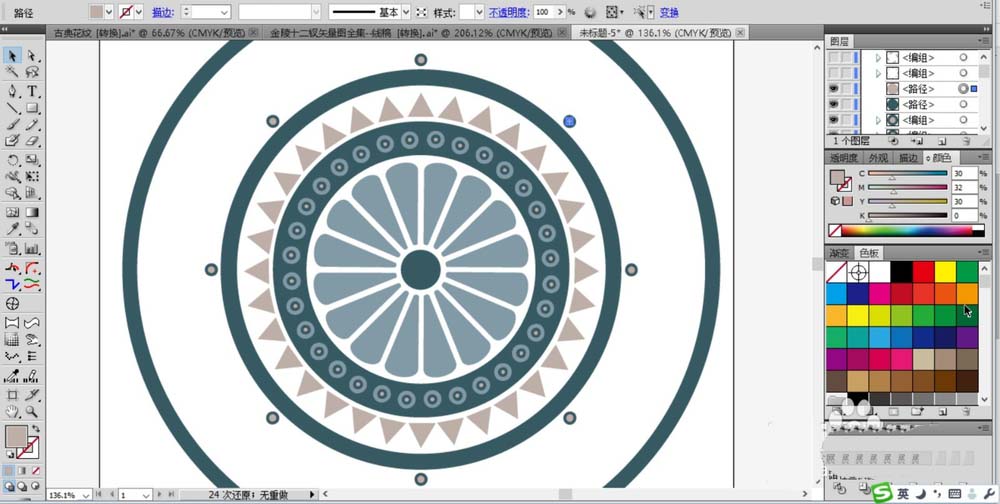Open the stroke color dropdown in control bar
1000x504 pixels.
pos(138,12)
